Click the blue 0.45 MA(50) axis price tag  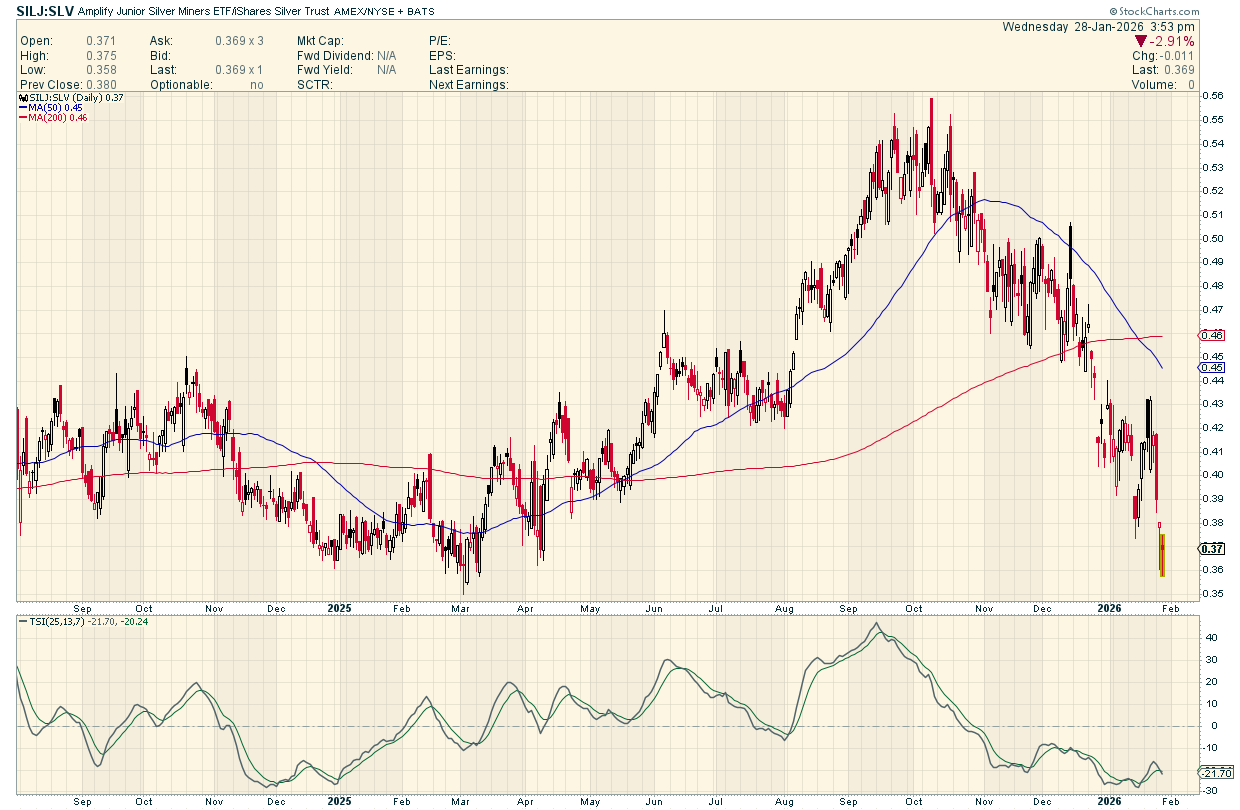point(1211,367)
